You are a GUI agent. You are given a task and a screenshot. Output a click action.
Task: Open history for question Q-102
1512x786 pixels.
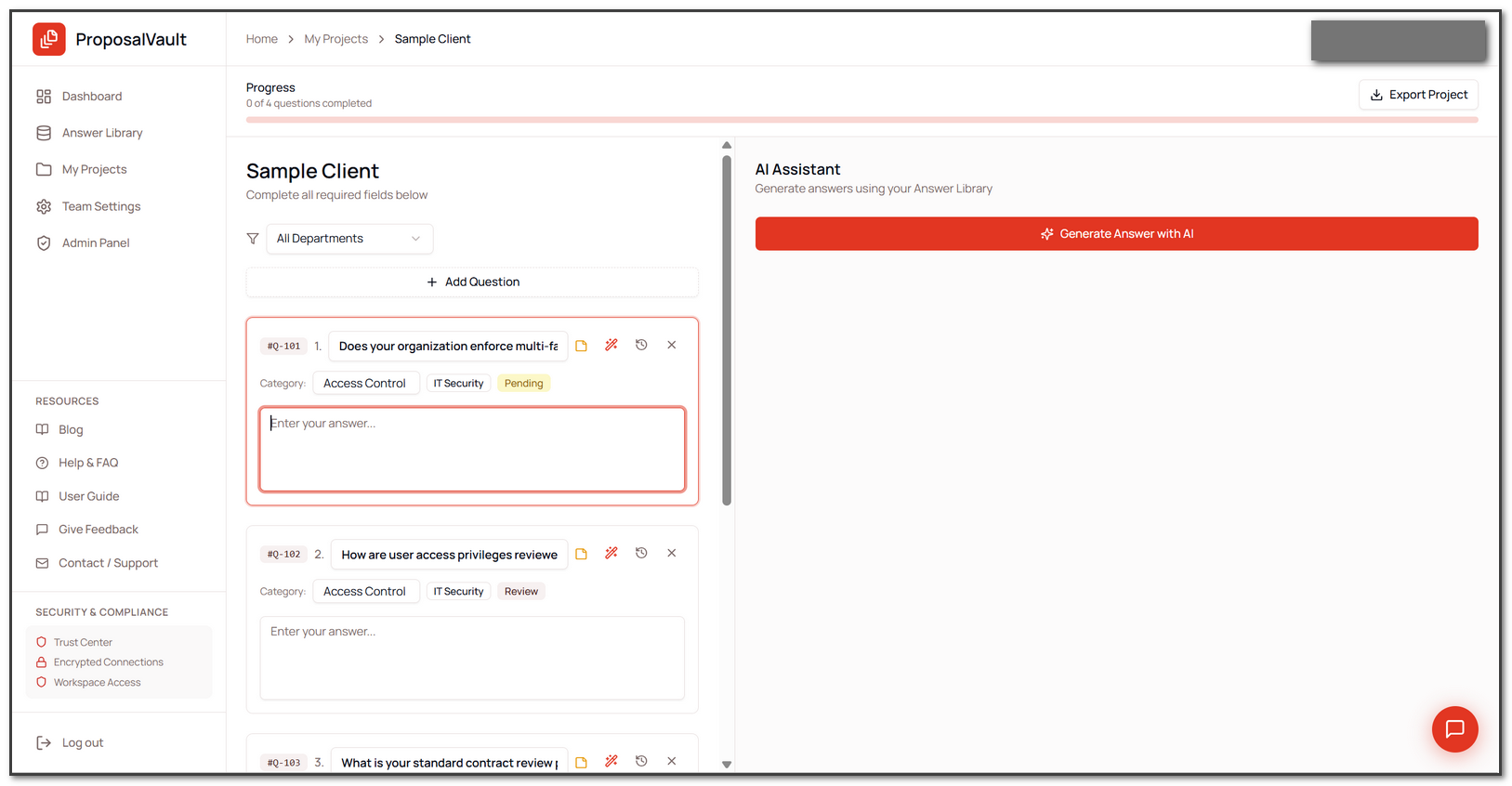click(641, 553)
